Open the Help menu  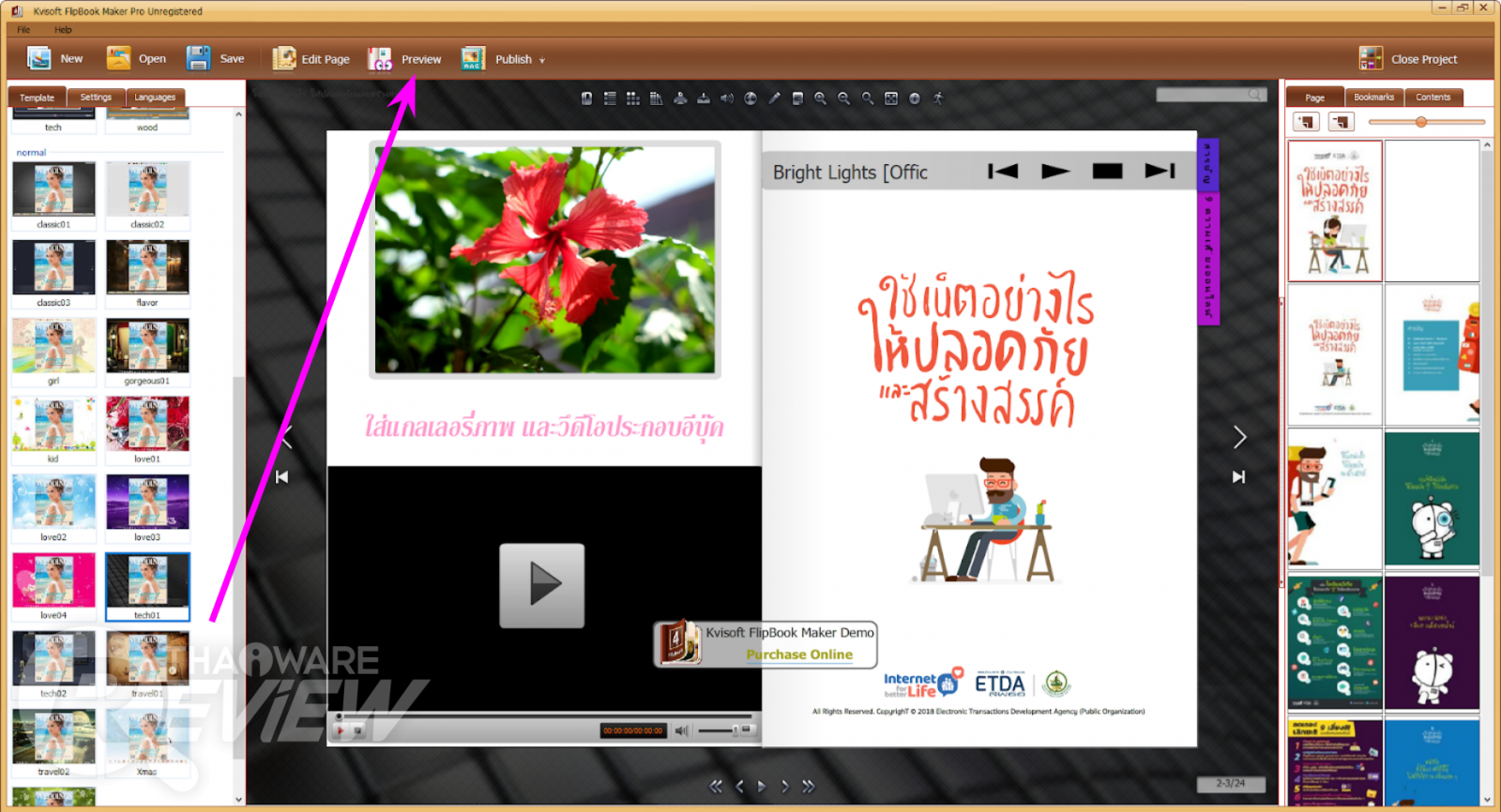pyautogui.click(x=63, y=30)
